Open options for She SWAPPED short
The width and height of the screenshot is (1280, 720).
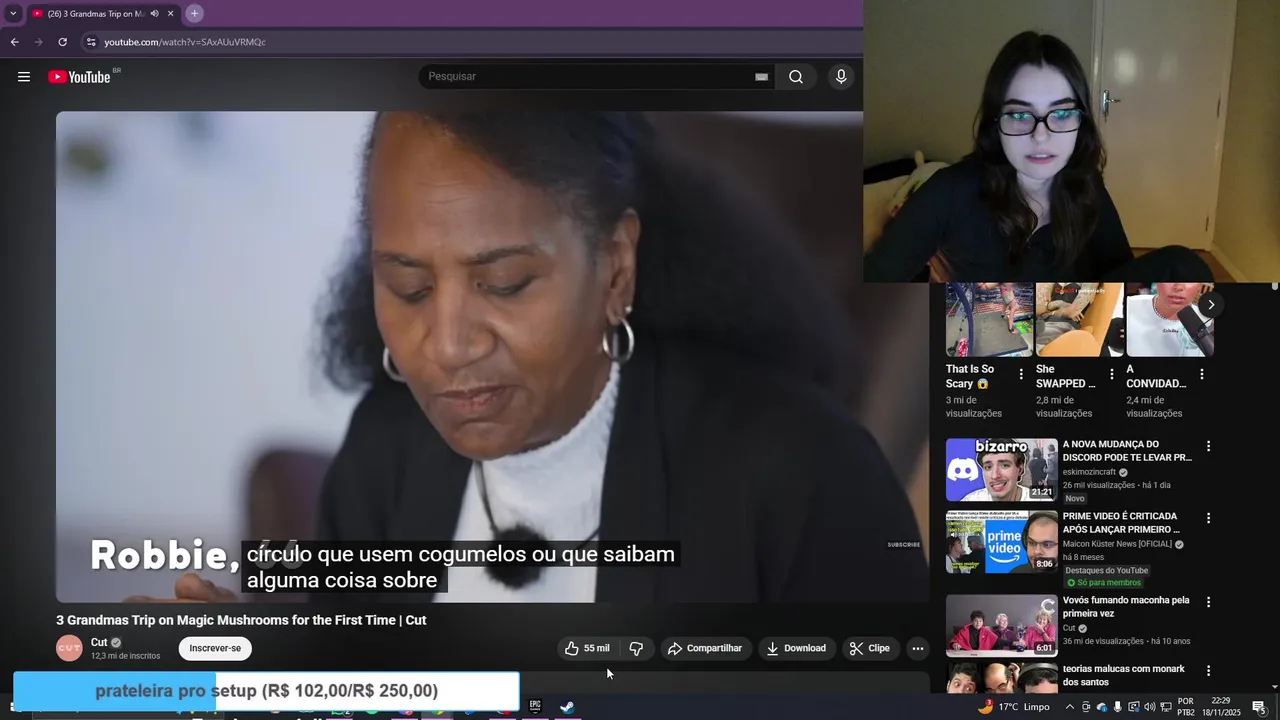[1111, 374]
